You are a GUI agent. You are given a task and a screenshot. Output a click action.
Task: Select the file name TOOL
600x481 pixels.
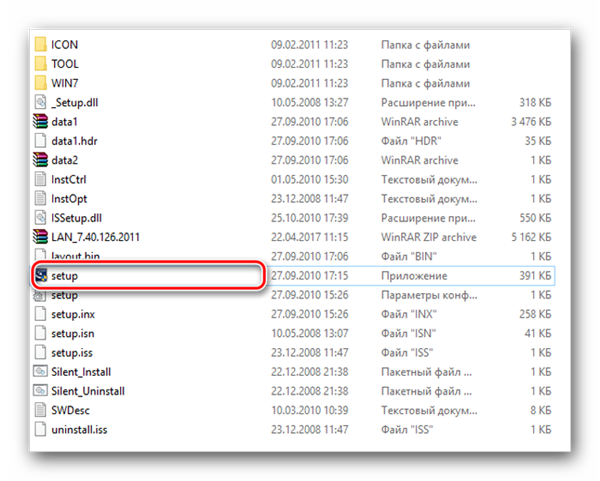tap(65, 64)
